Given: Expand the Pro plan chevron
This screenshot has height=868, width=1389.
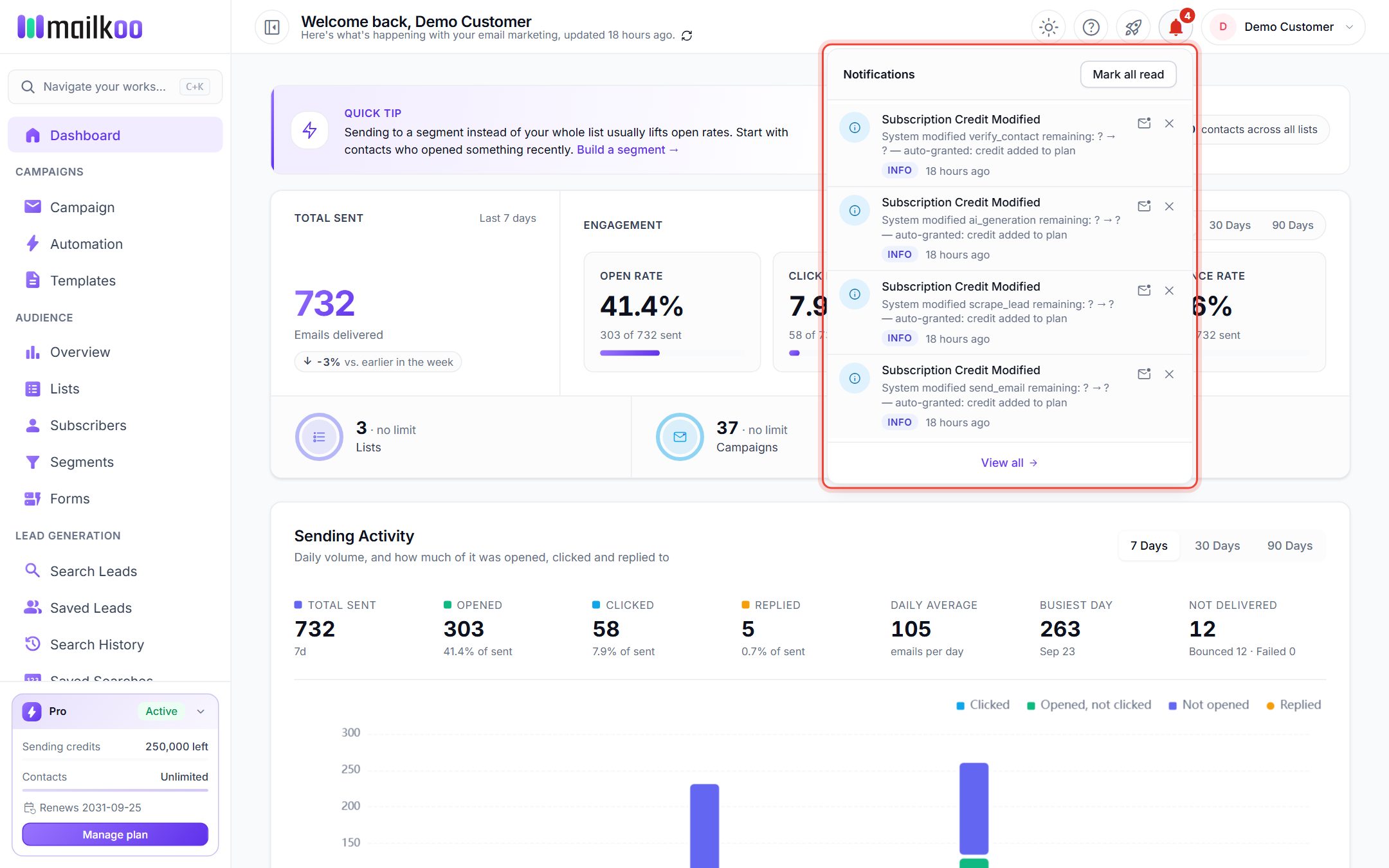Looking at the screenshot, I should tap(201, 711).
